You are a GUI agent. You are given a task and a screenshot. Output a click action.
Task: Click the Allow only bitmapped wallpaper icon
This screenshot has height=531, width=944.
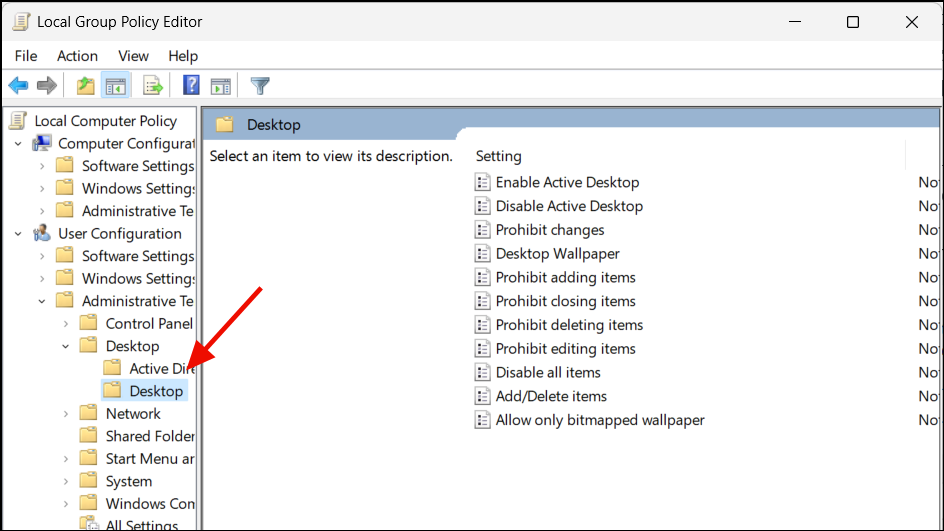click(x=482, y=420)
